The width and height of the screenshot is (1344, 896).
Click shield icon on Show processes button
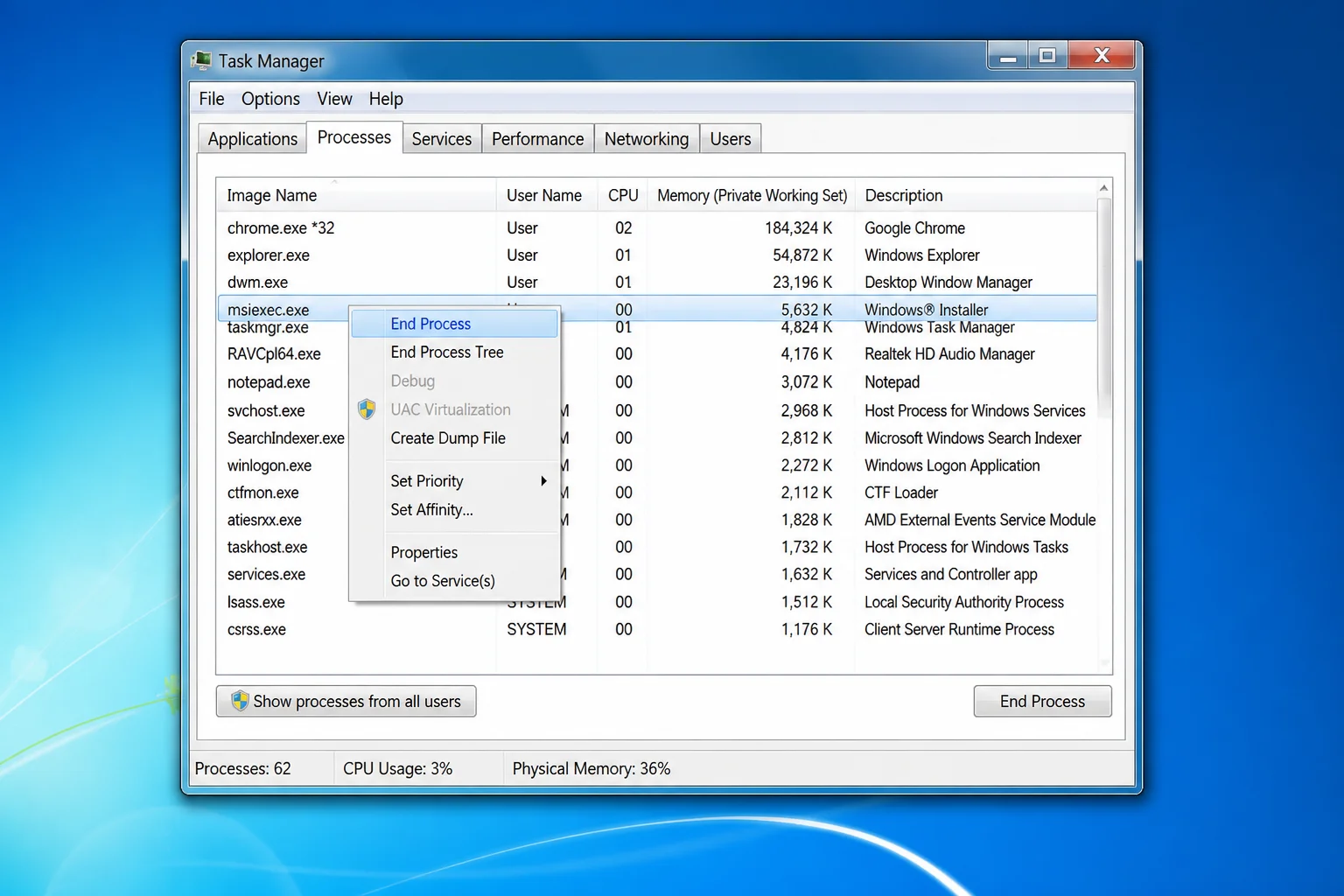[240, 700]
